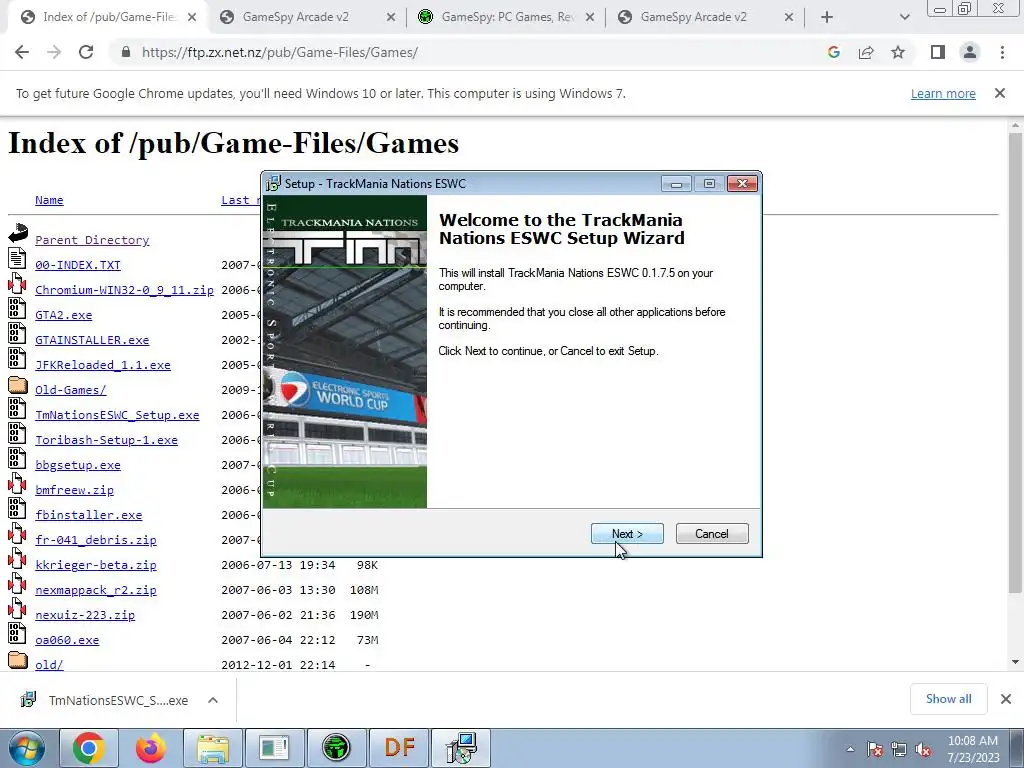Click the binary file icon beside GTA2.exe
The width and height of the screenshot is (1024, 768).
(x=18, y=310)
